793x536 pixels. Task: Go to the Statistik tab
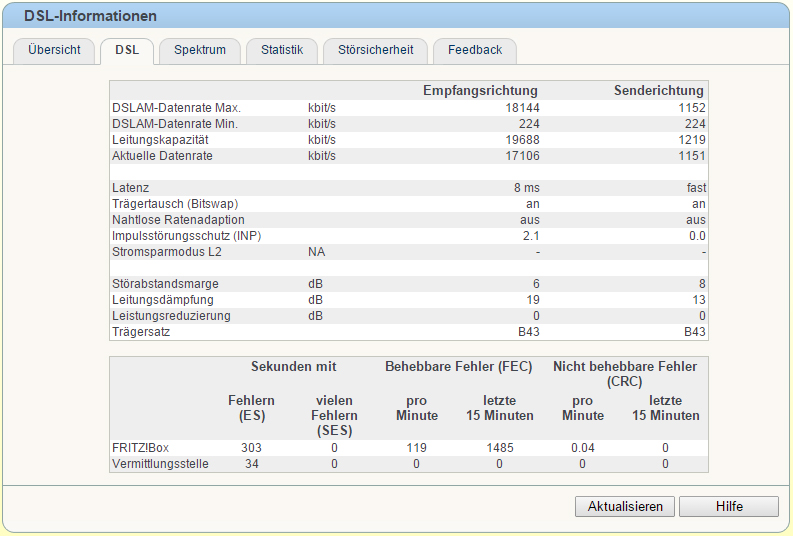pos(282,51)
